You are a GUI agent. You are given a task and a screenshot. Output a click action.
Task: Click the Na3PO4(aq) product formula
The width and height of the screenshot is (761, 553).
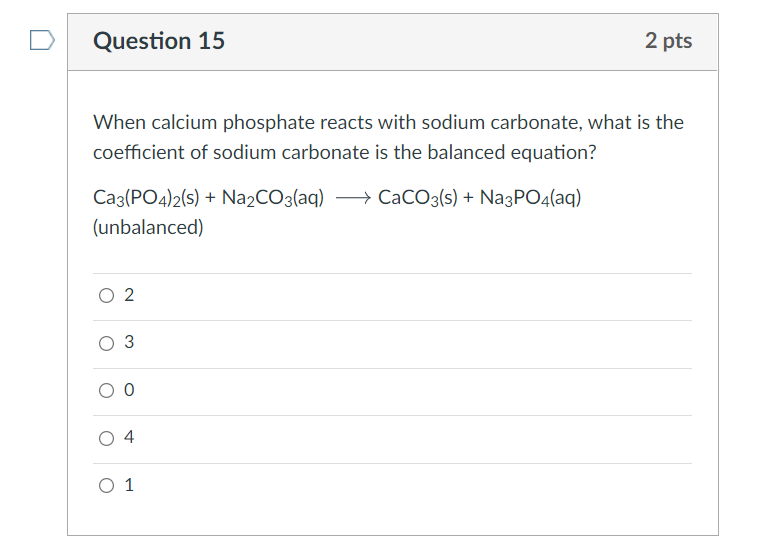click(530, 198)
